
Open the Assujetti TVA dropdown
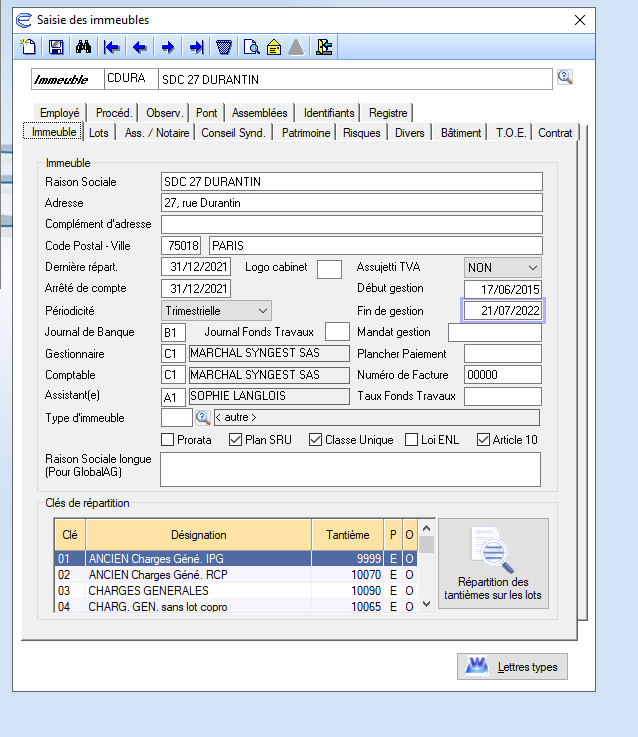[503, 267]
